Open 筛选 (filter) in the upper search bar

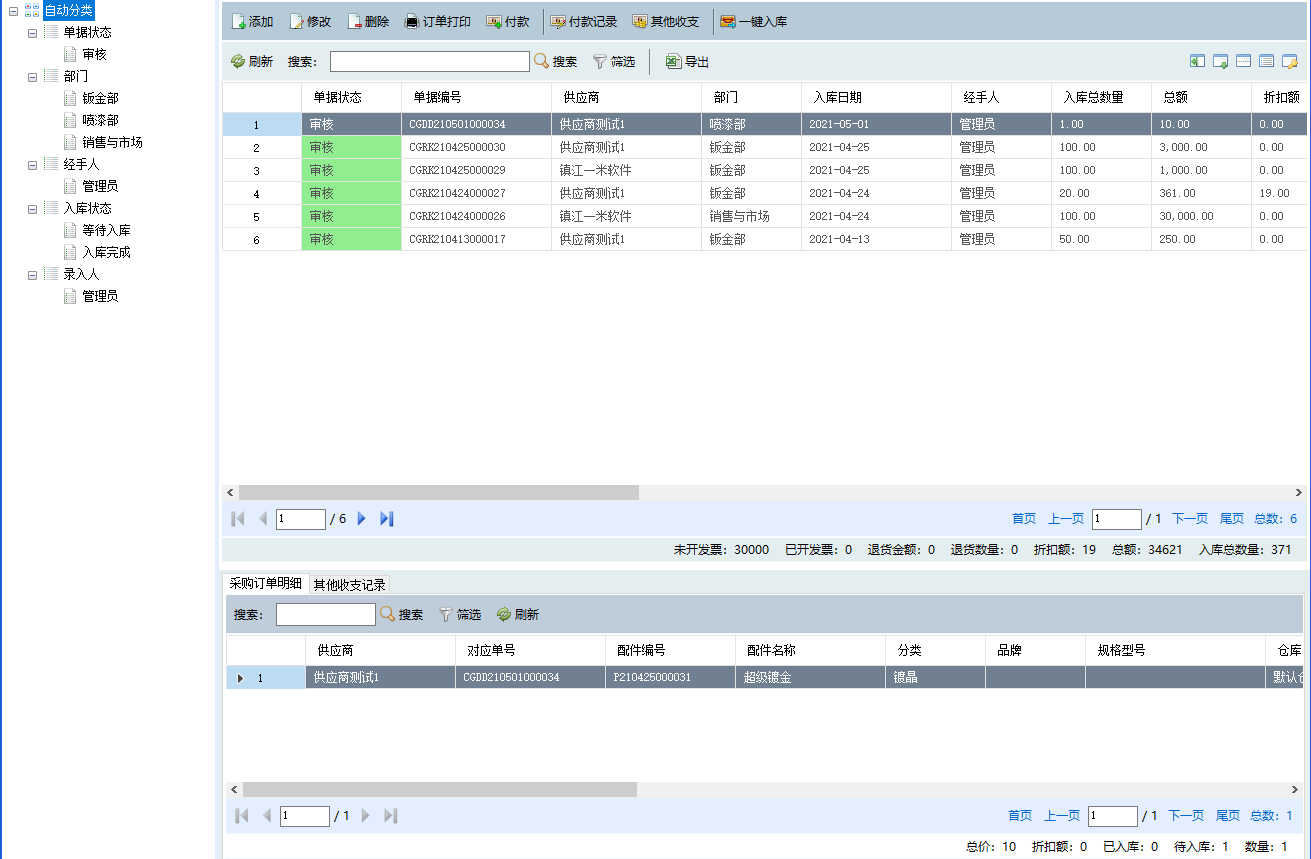pos(614,62)
